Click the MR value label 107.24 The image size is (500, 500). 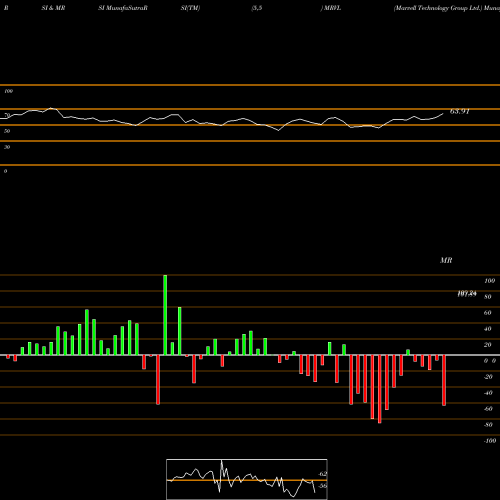click(x=467, y=294)
